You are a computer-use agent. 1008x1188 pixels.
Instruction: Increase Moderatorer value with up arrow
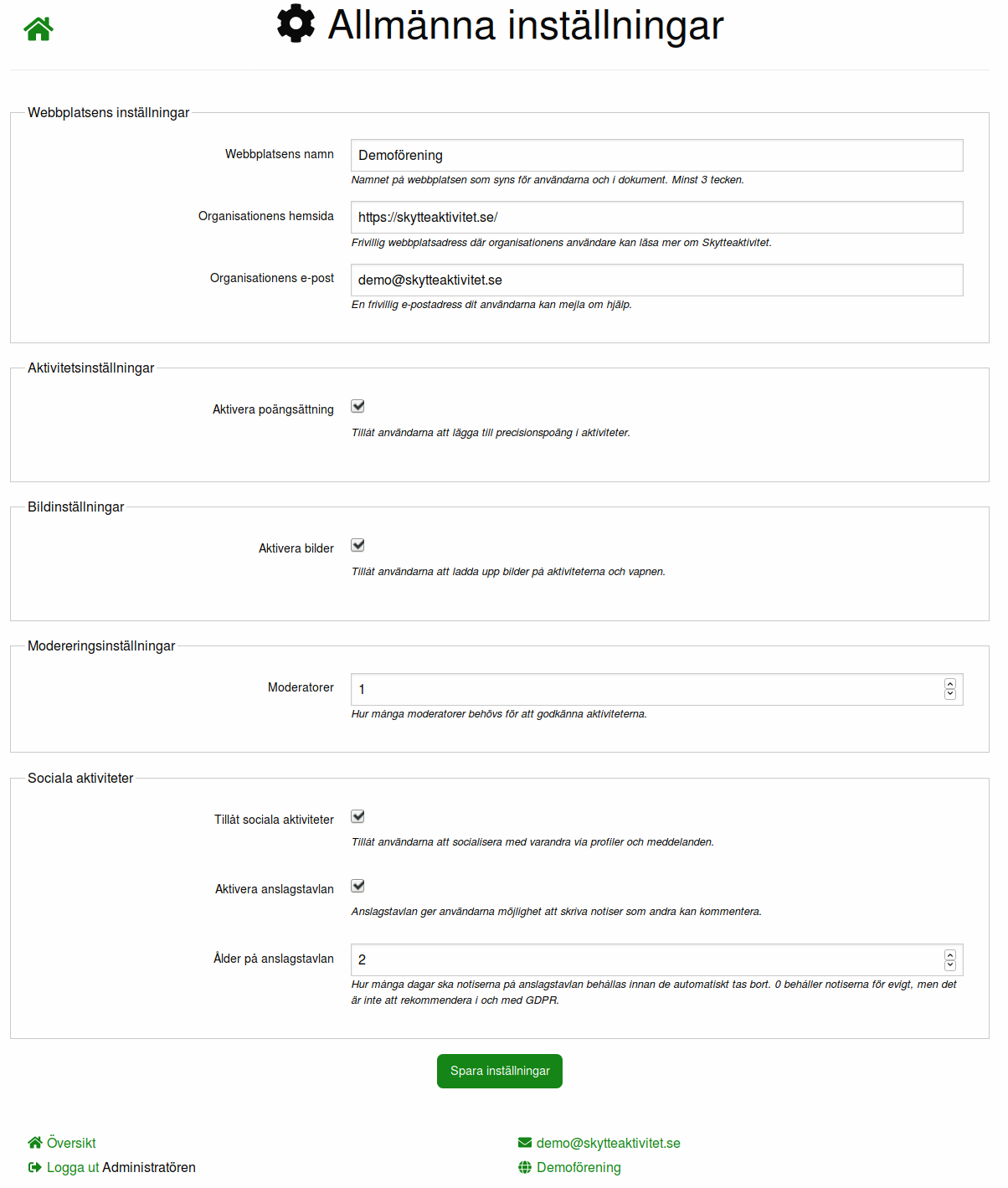point(950,684)
